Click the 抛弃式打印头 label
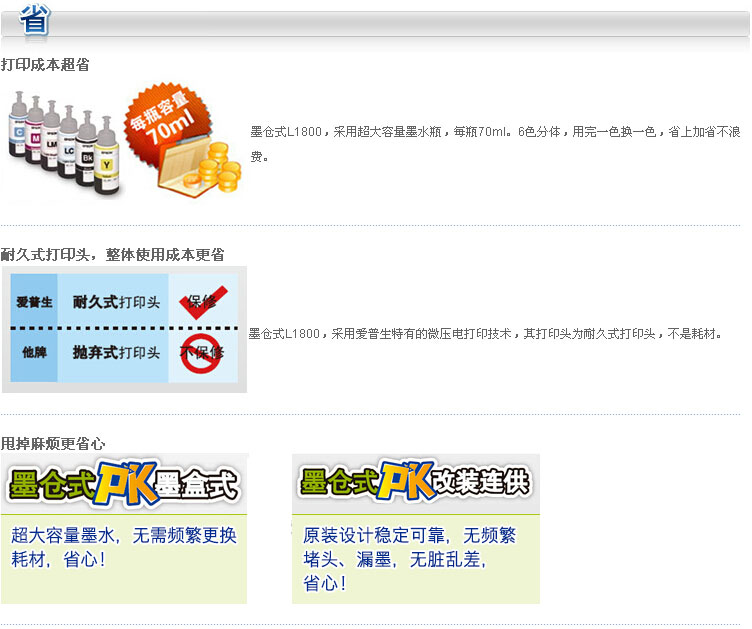This screenshot has height=629, width=752. 117,353
